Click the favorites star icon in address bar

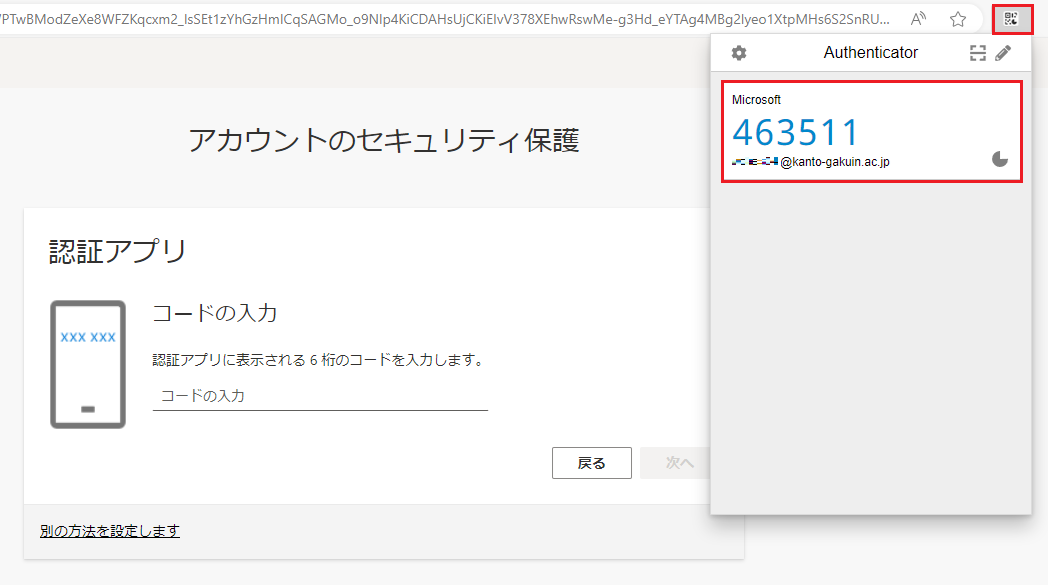click(958, 19)
